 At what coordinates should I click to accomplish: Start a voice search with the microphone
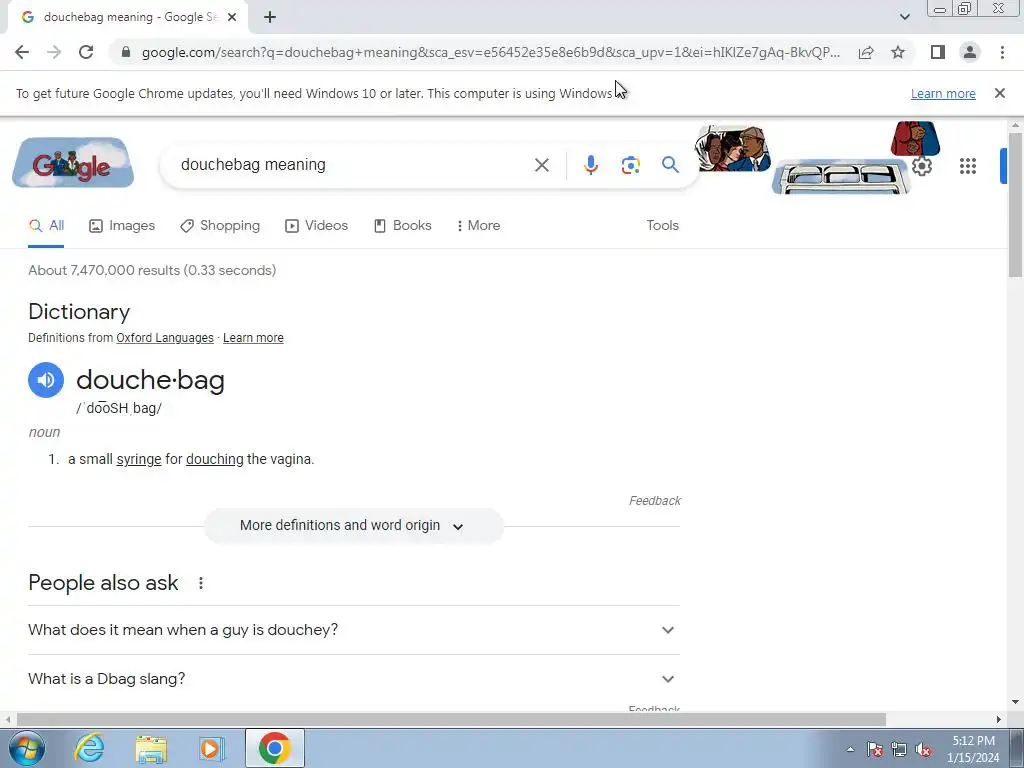(590, 165)
